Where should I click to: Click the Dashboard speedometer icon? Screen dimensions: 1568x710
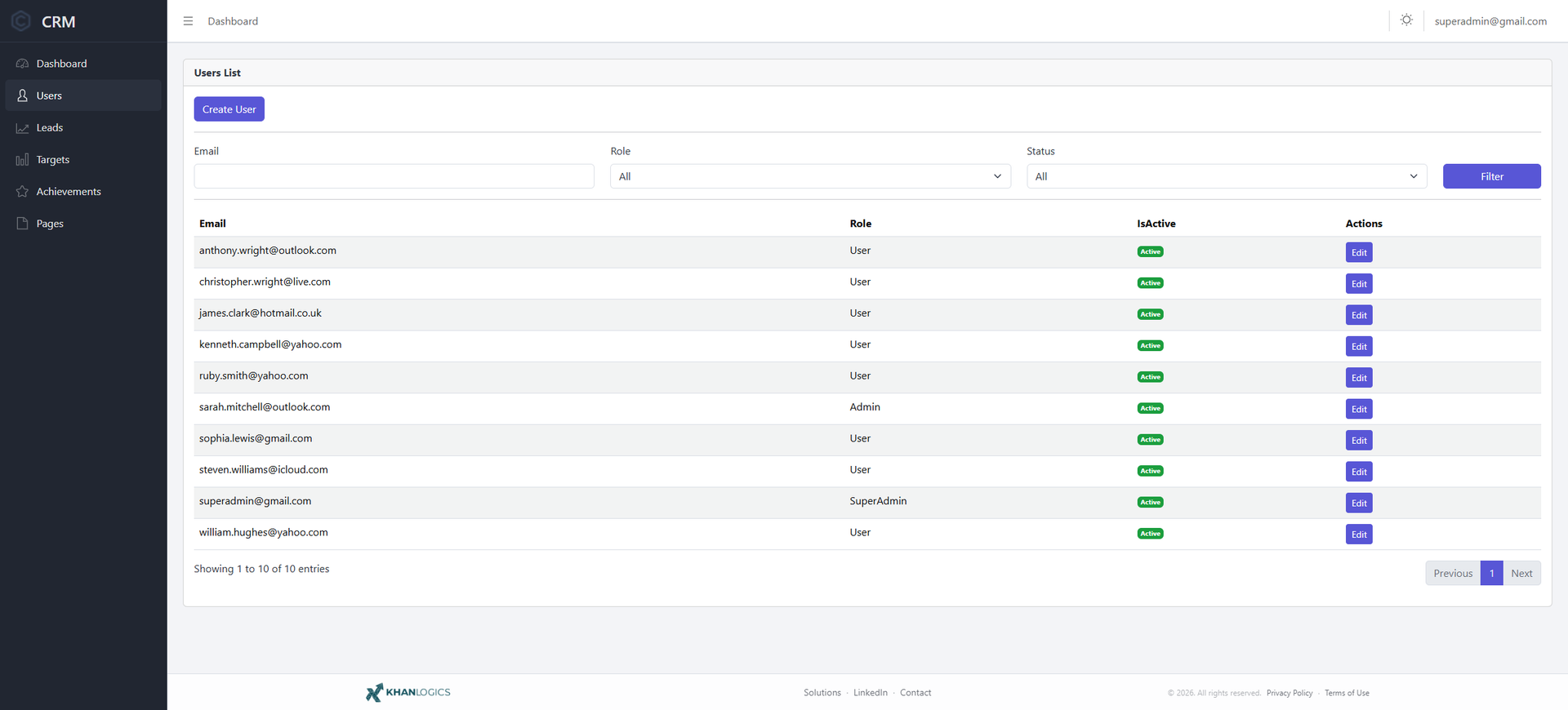22,64
